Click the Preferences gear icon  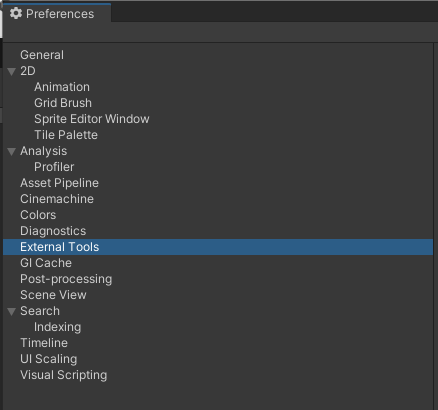(16, 13)
